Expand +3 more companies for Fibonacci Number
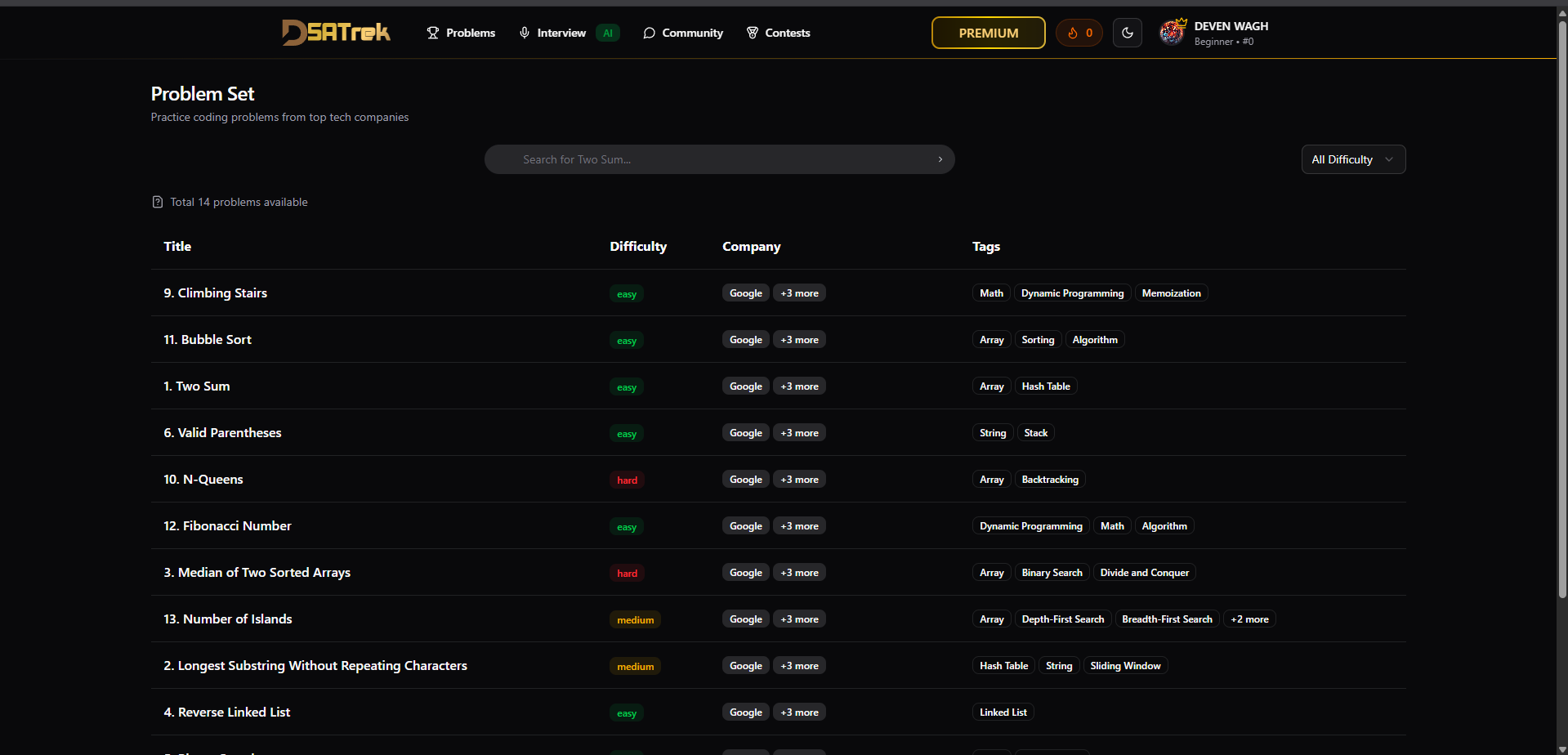Image resolution: width=1568 pixels, height=755 pixels. click(799, 525)
